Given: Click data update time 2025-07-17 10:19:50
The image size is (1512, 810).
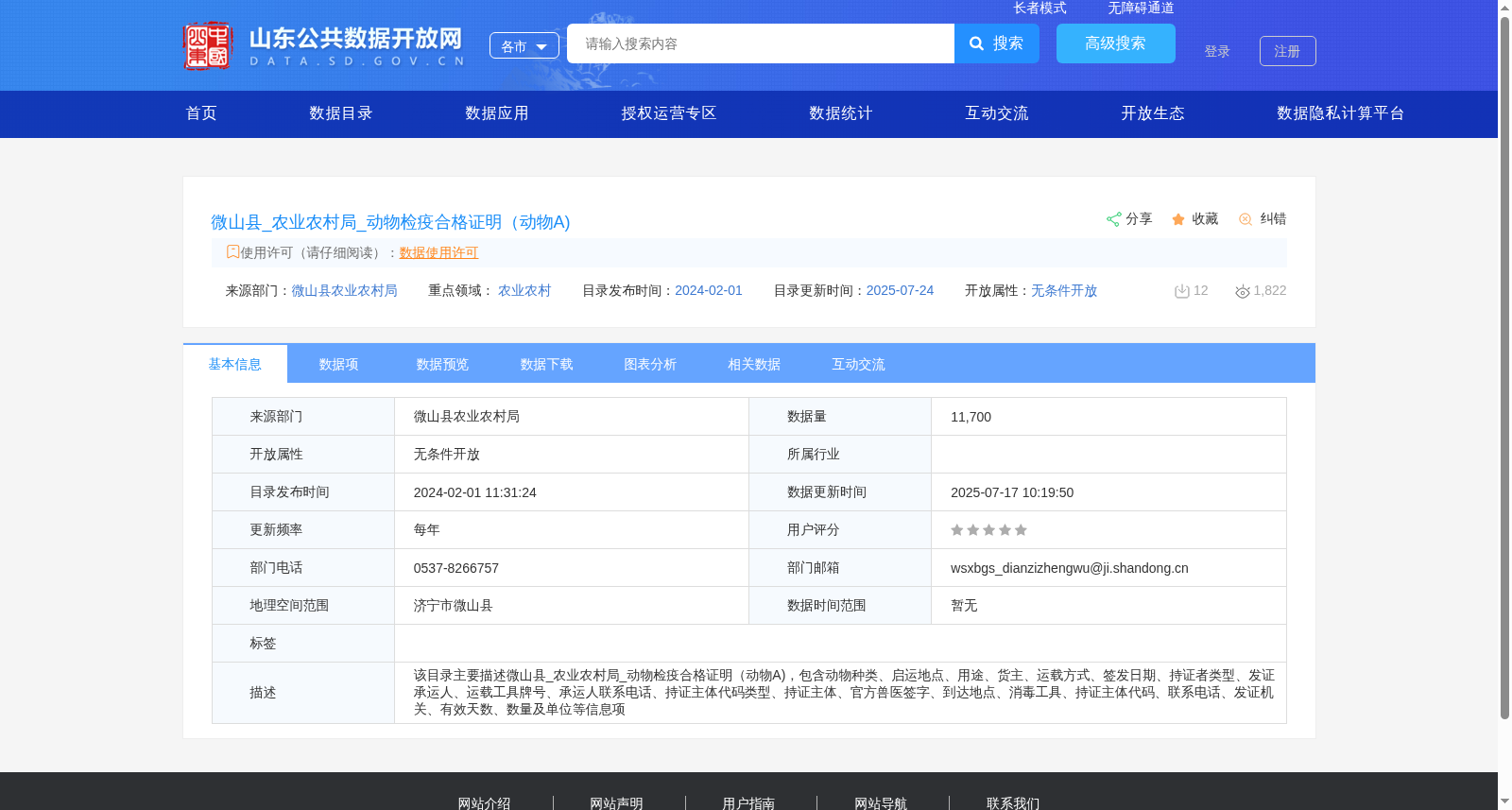Looking at the screenshot, I should pos(1012,492).
